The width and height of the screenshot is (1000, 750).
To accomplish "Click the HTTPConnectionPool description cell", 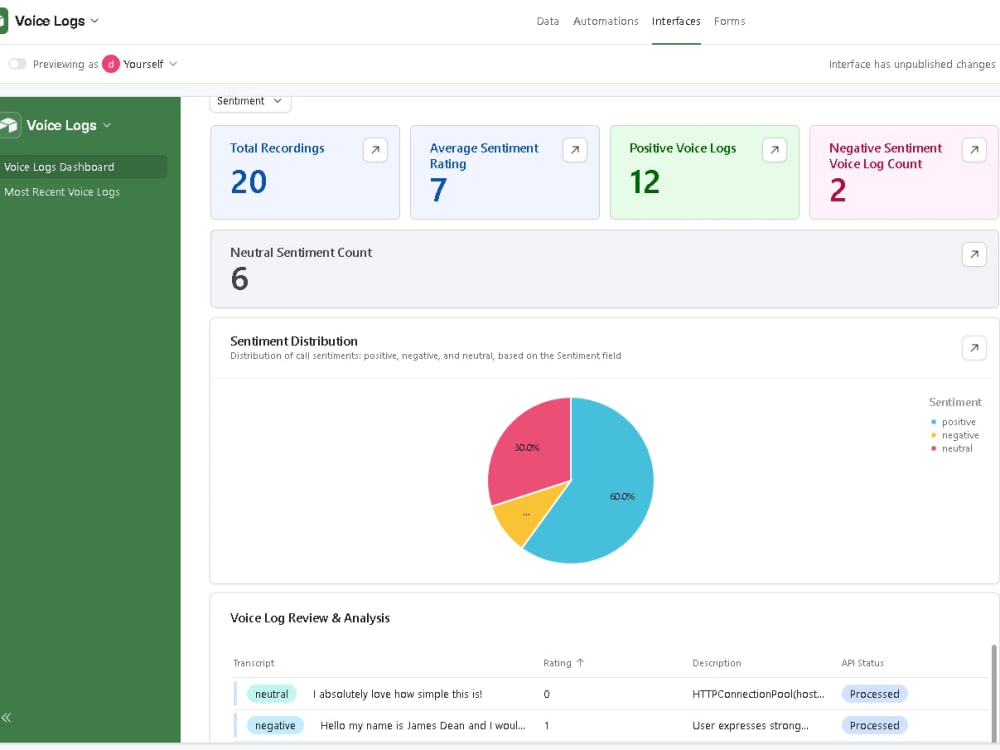I will pos(758,694).
